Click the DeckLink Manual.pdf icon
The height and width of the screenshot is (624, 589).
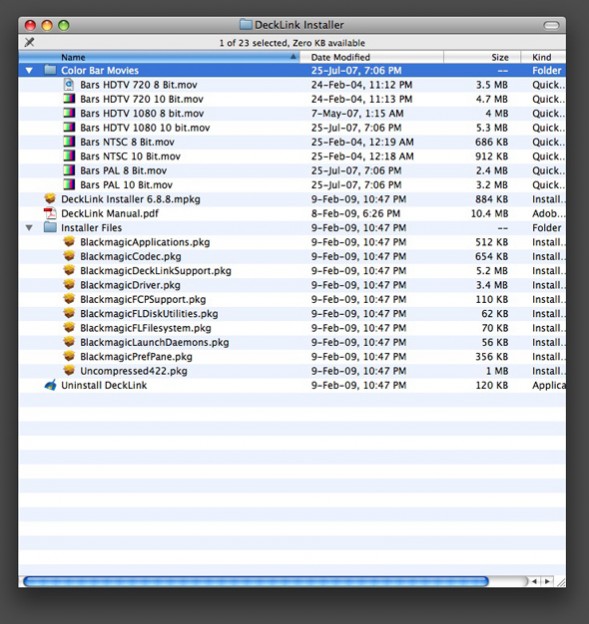50,213
